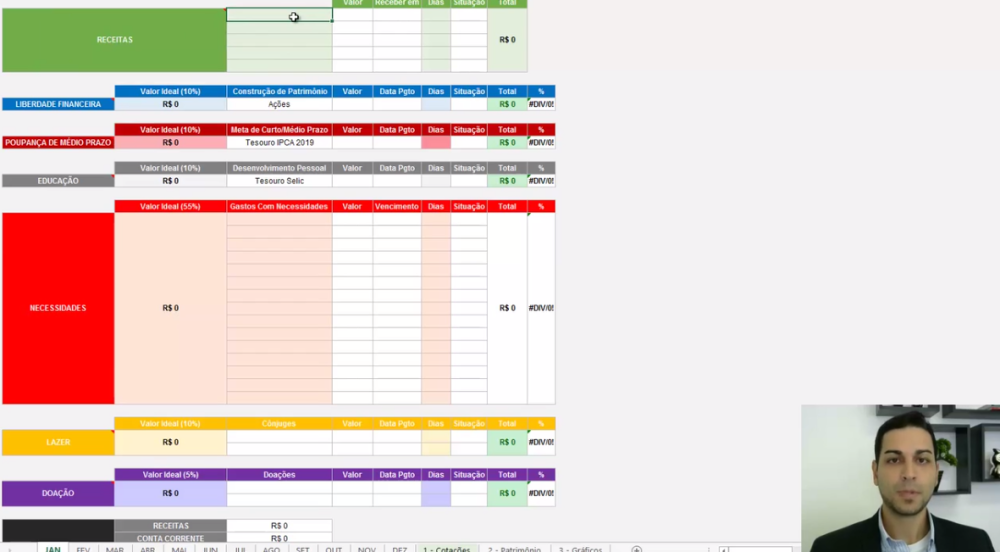This screenshot has height=552, width=1000.
Task: Click the yellow LAZER label cell
Action: point(57,442)
